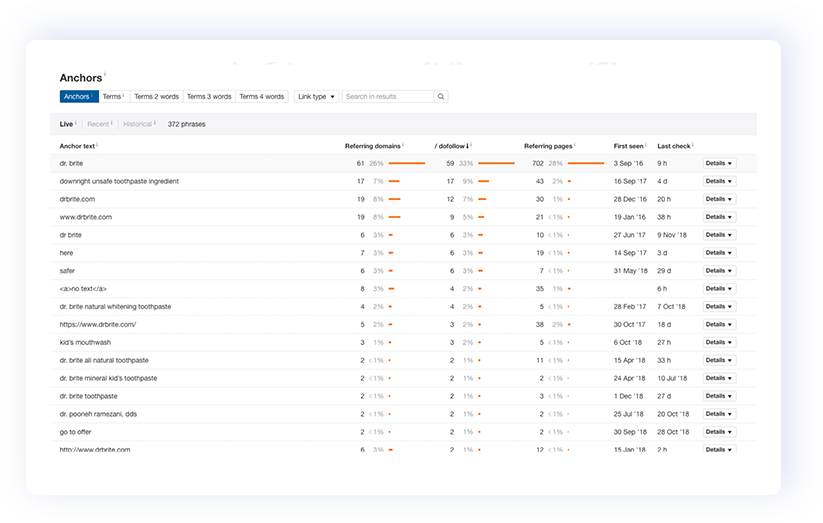Image resolution: width=823 pixels, height=523 pixels.
Task: Open Details for dr. pooneh ramezani, dds
Action: coord(719,414)
